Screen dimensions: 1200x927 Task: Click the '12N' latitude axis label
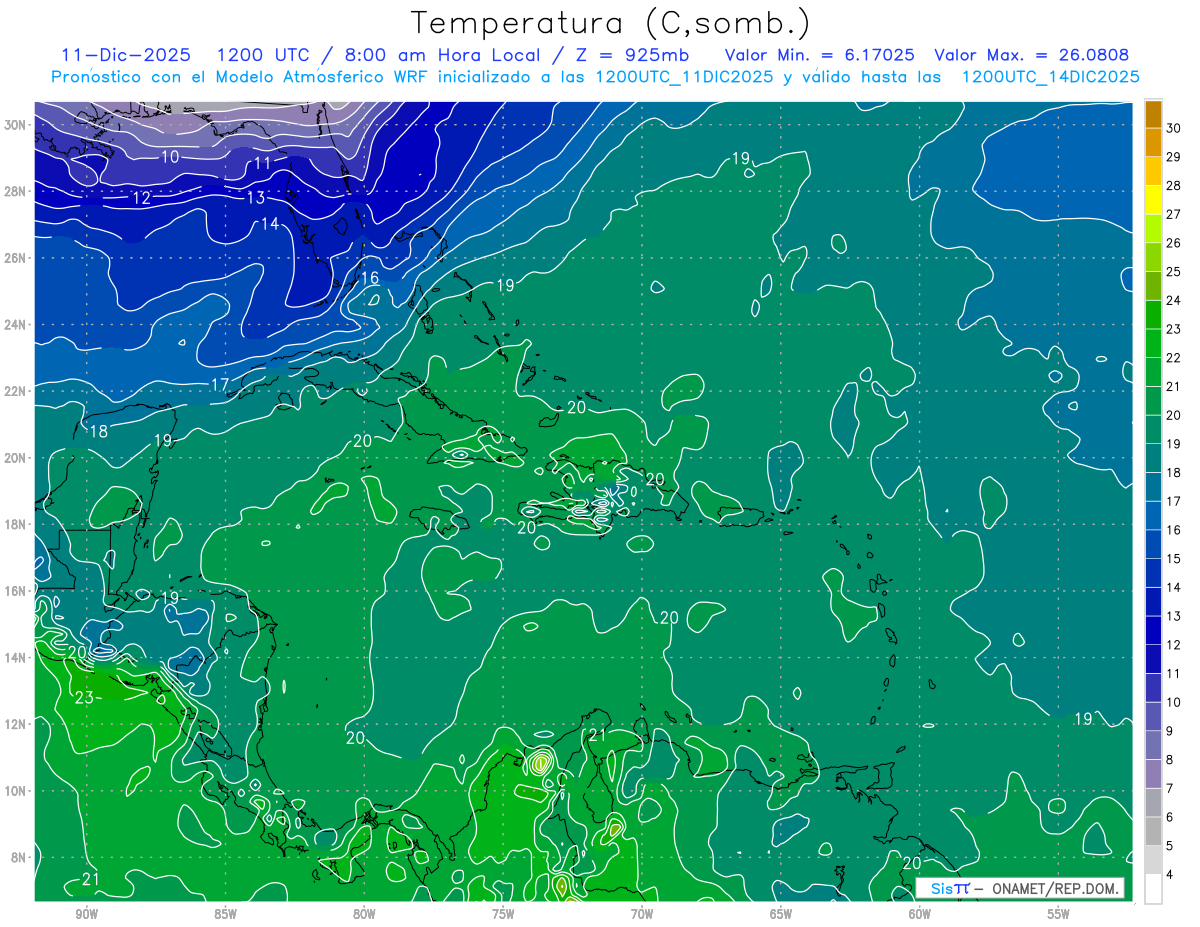(15, 723)
